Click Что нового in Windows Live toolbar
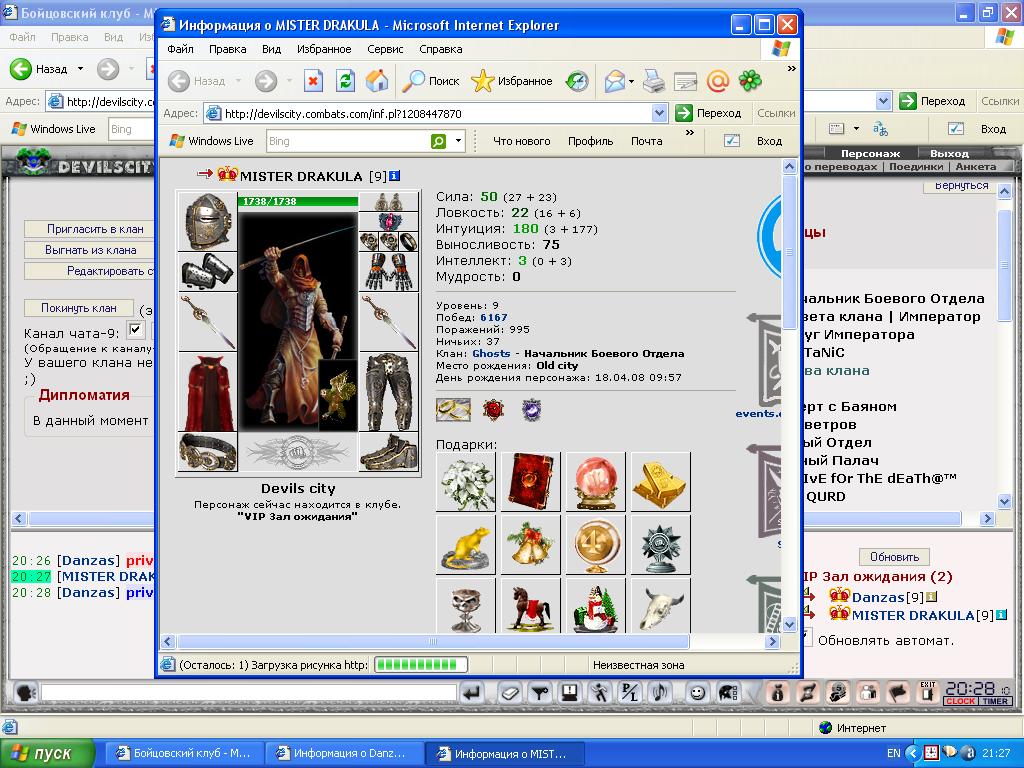 tap(522, 141)
